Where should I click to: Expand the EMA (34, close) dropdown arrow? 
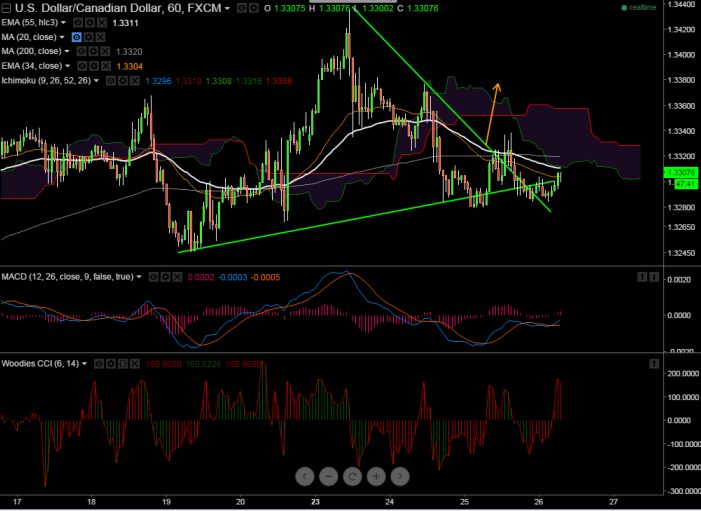(68, 66)
